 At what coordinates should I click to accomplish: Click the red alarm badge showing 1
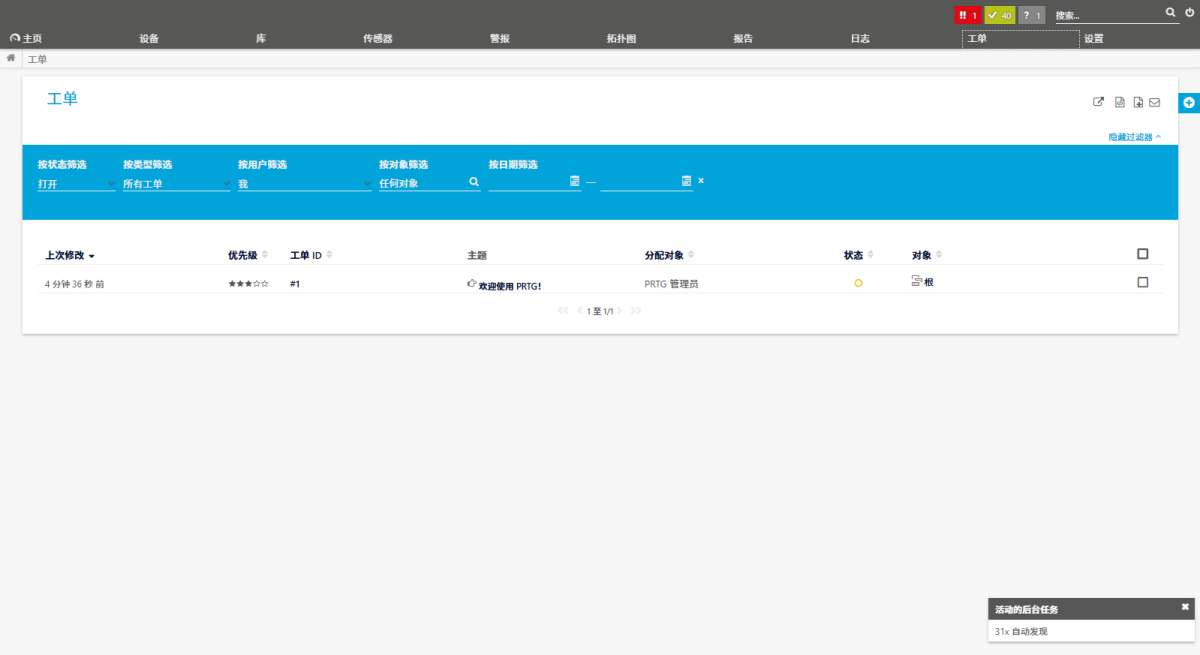[x=965, y=14]
